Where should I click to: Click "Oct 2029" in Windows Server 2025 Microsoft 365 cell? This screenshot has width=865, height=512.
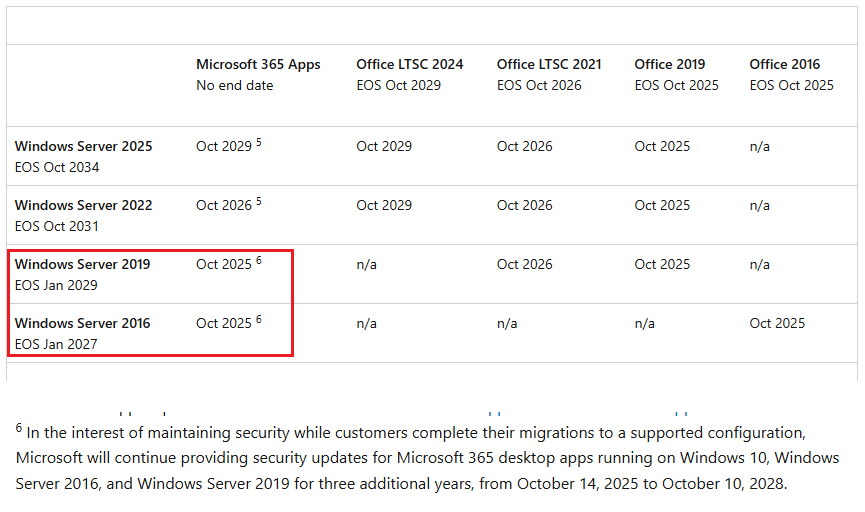coord(224,146)
